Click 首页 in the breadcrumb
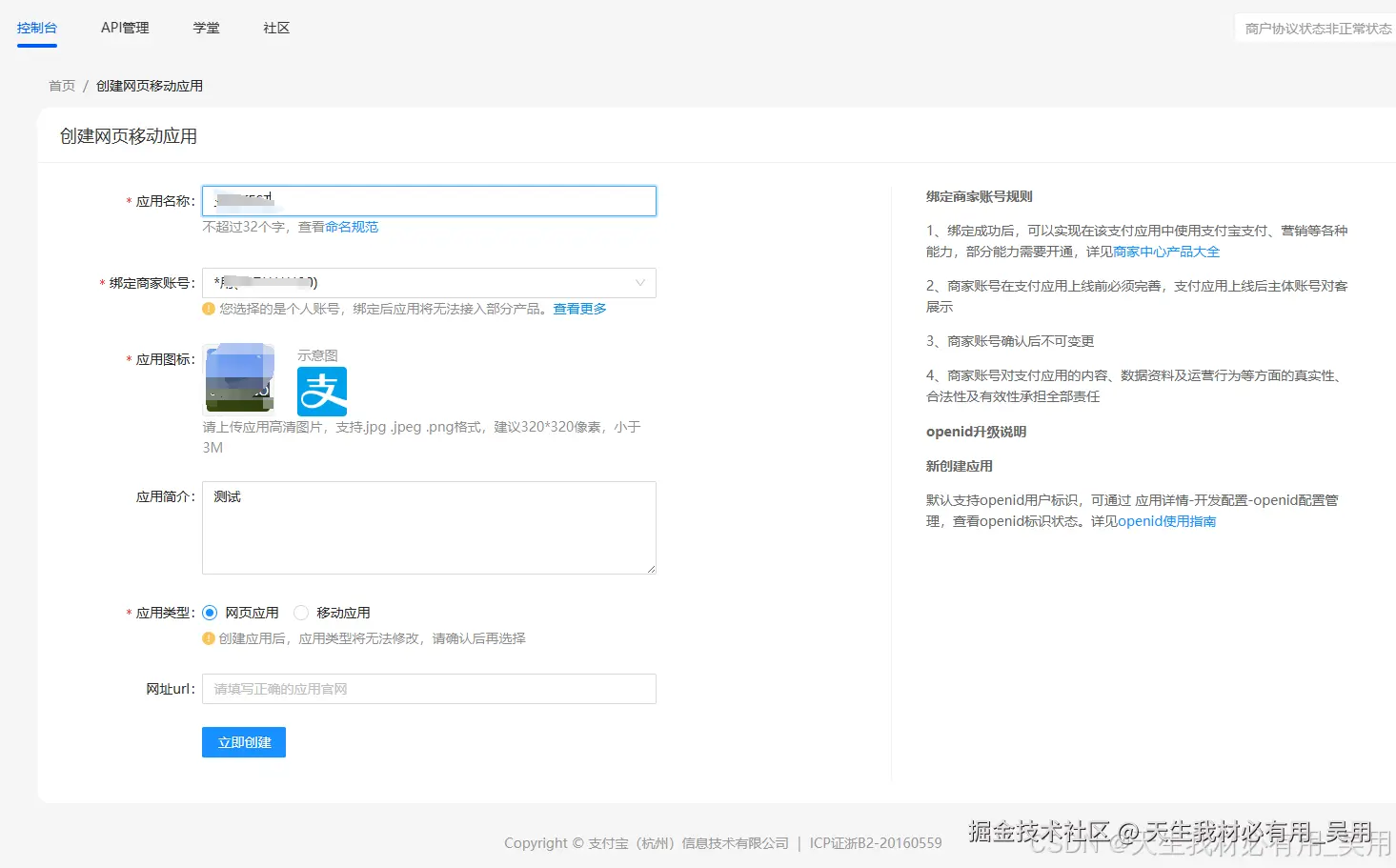1396x868 pixels. (61, 85)
